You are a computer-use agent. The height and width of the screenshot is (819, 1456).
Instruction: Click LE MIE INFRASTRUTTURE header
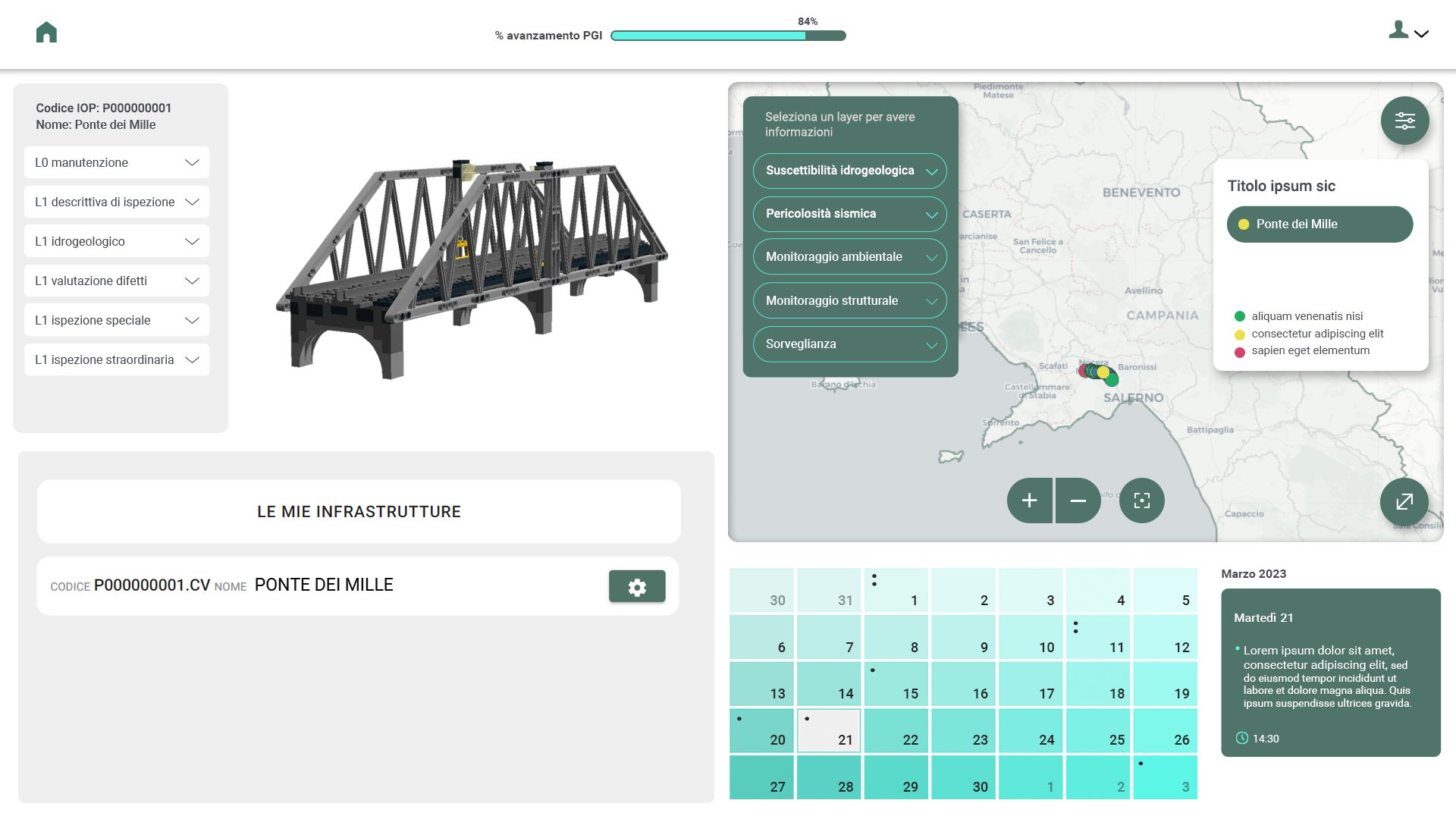pyautogui.click(x=359, y=512)
